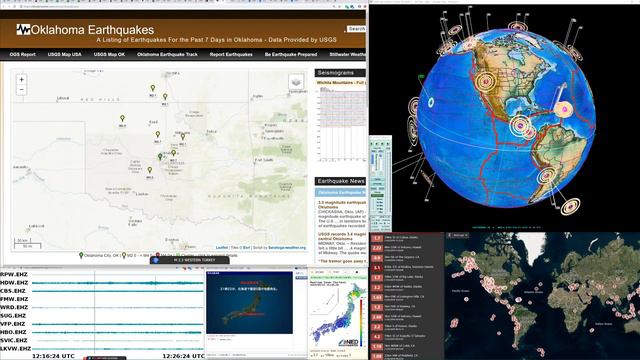Click the LKVW.EHZ seismograph station label
The image size is (640, 360).
(16, 349)
